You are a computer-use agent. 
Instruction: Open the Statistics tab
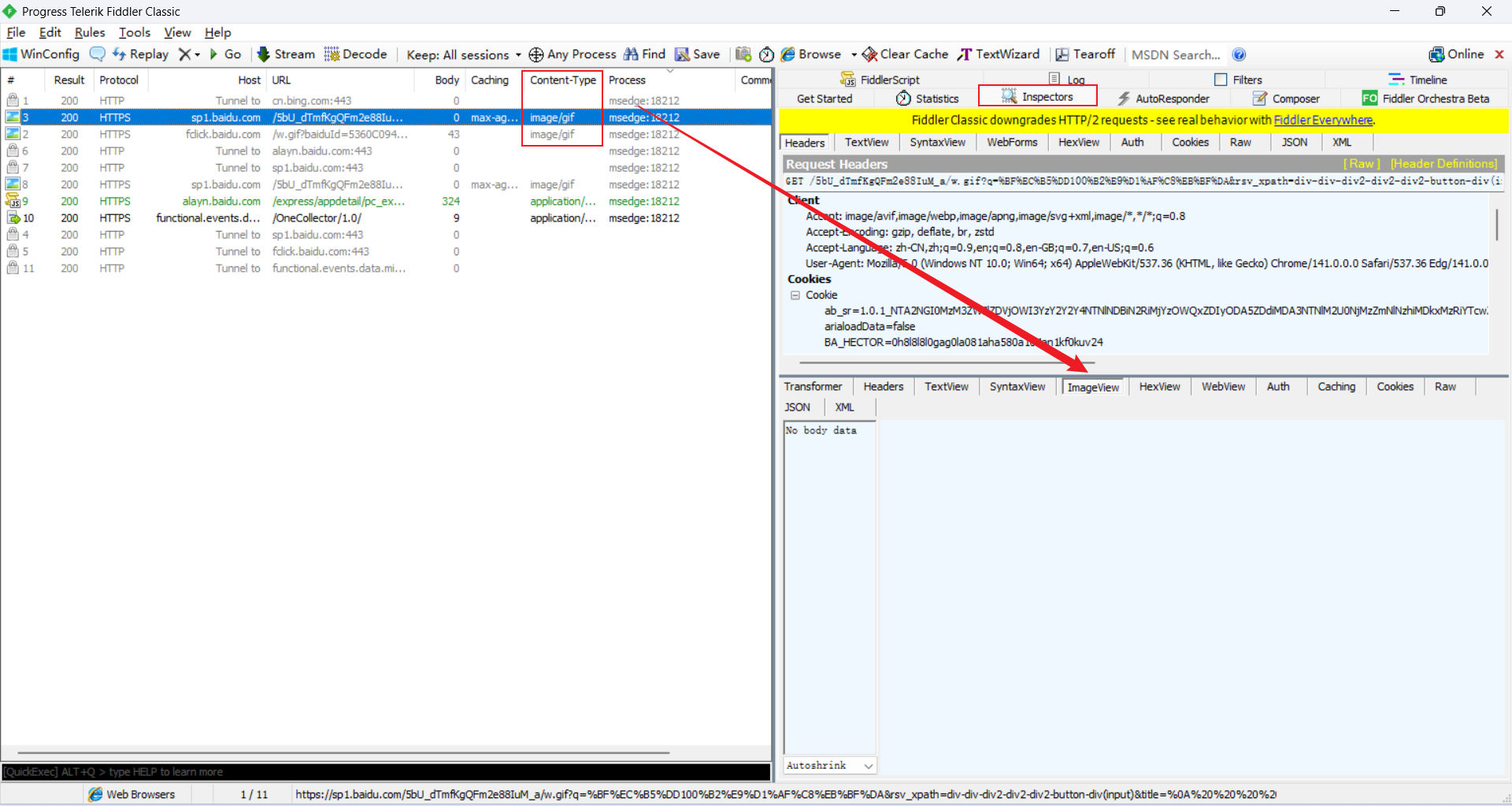point(927,98)
